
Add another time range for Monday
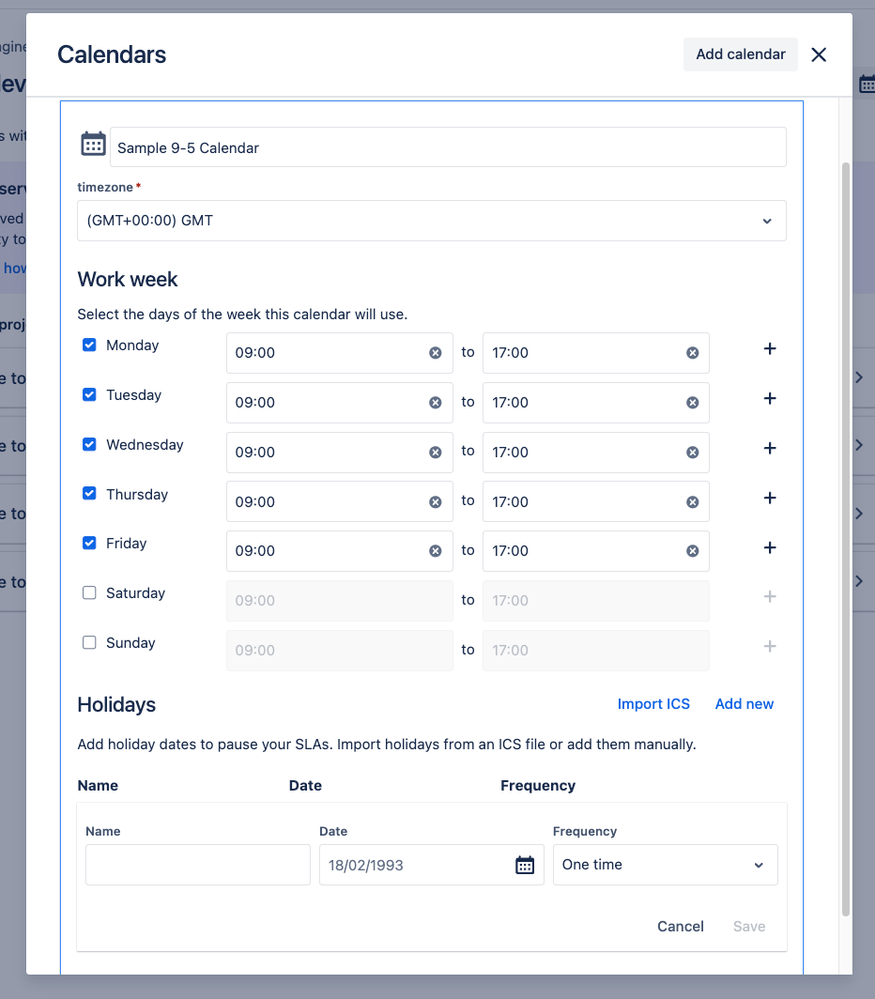pos(770,349)
